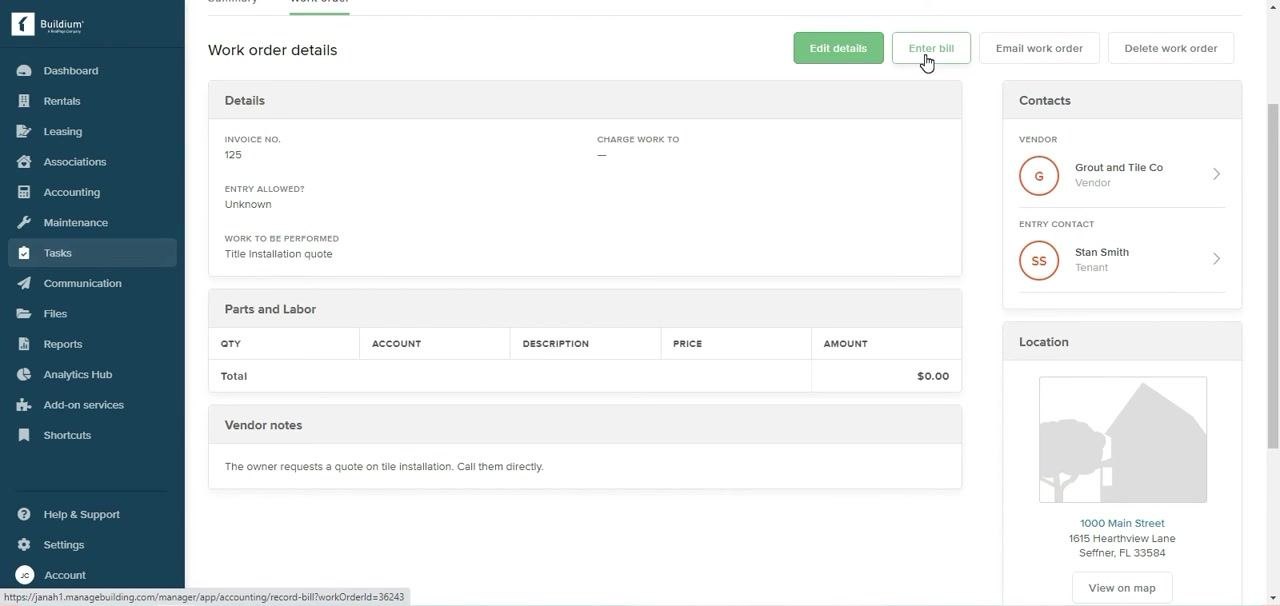The height and width of the screenshot is (606, 1280).
Task: Click Delete work order button
Action: [1170, 48]
